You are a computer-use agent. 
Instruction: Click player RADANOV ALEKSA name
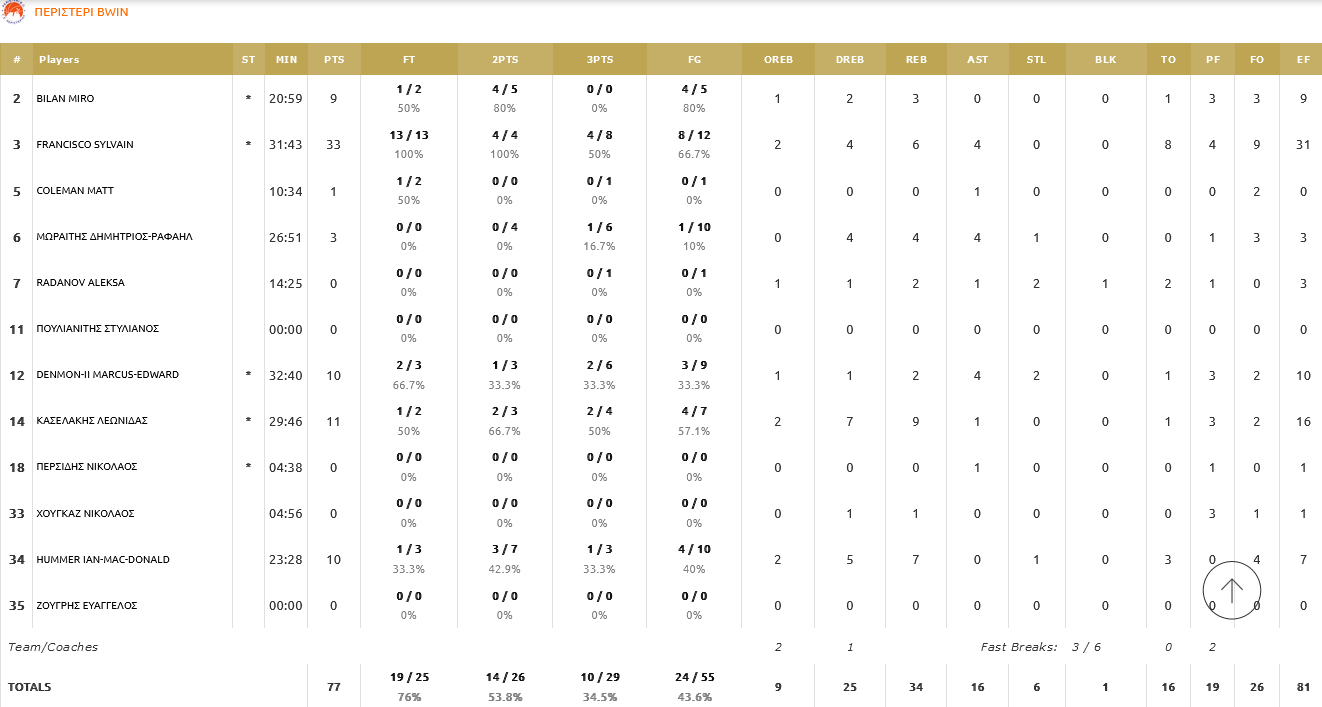[x=78, y=283]
